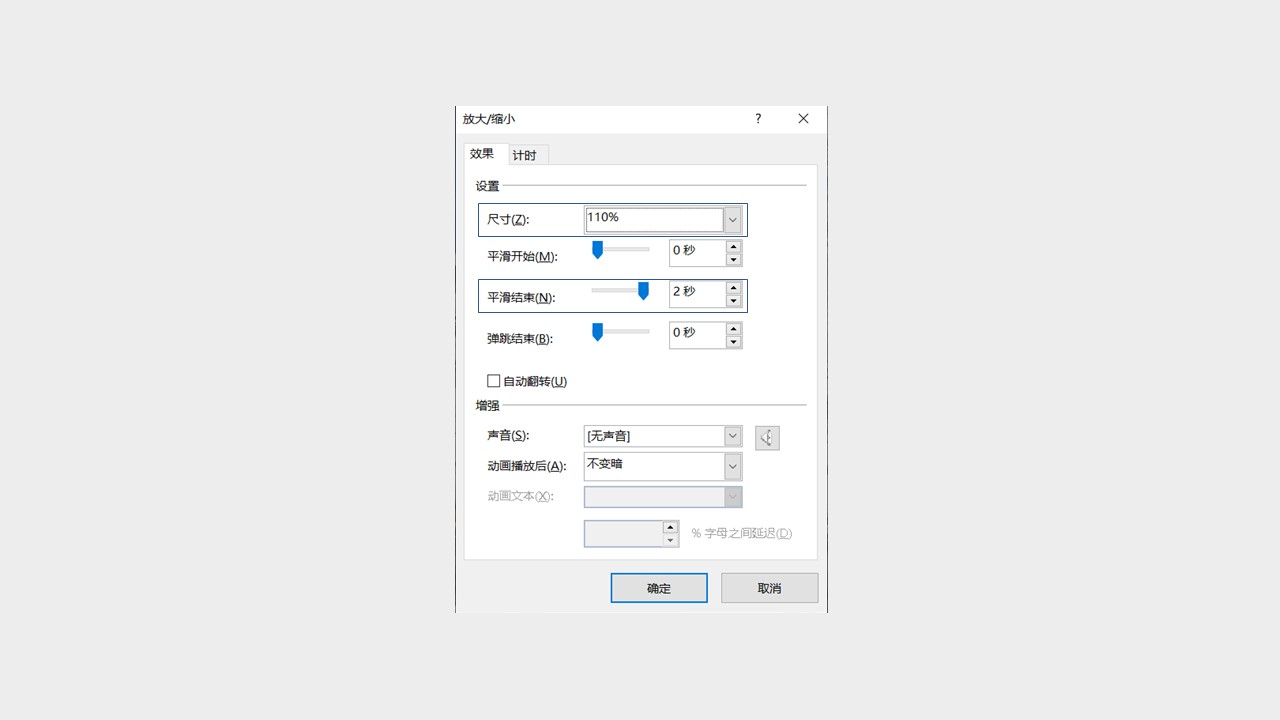This screenshot has height=720, width=1280.
Task: Increase 平滑开始 seconds with up arrow
Action: pyautogui.click(x=733, y=247)
